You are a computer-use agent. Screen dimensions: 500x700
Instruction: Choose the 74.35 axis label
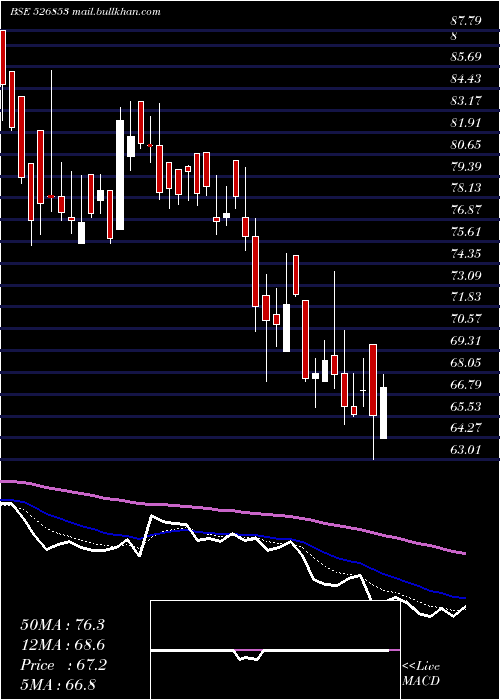tap(466, 254)
